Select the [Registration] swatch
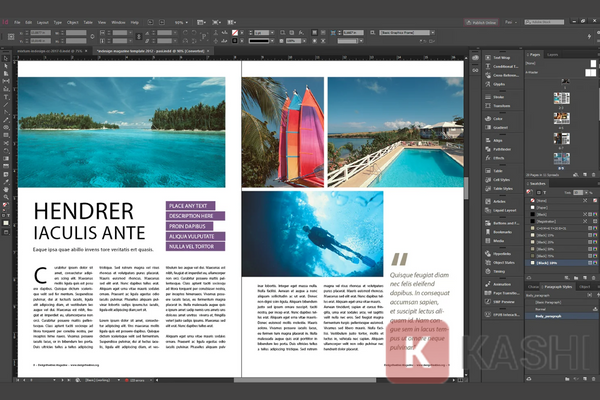 point(561,221)
